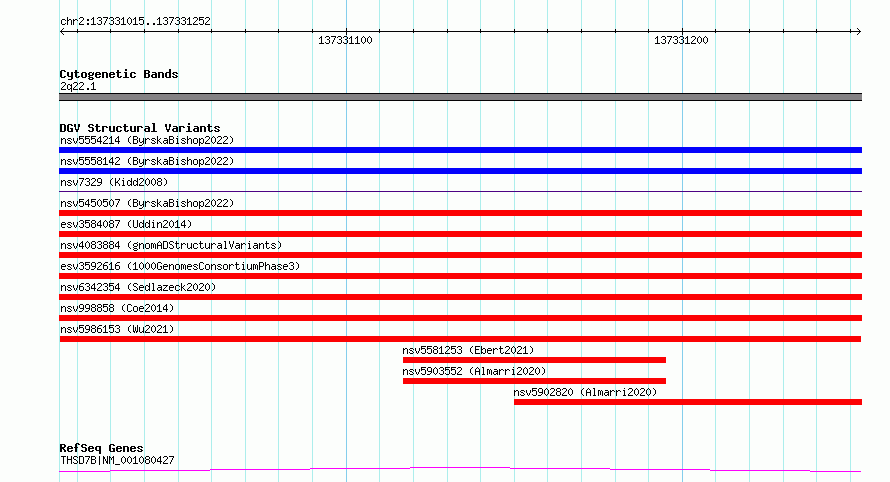Open the THSD7B|NM_001080427 gene label
This screenshot has width=890, height=482.
point(117,460)
